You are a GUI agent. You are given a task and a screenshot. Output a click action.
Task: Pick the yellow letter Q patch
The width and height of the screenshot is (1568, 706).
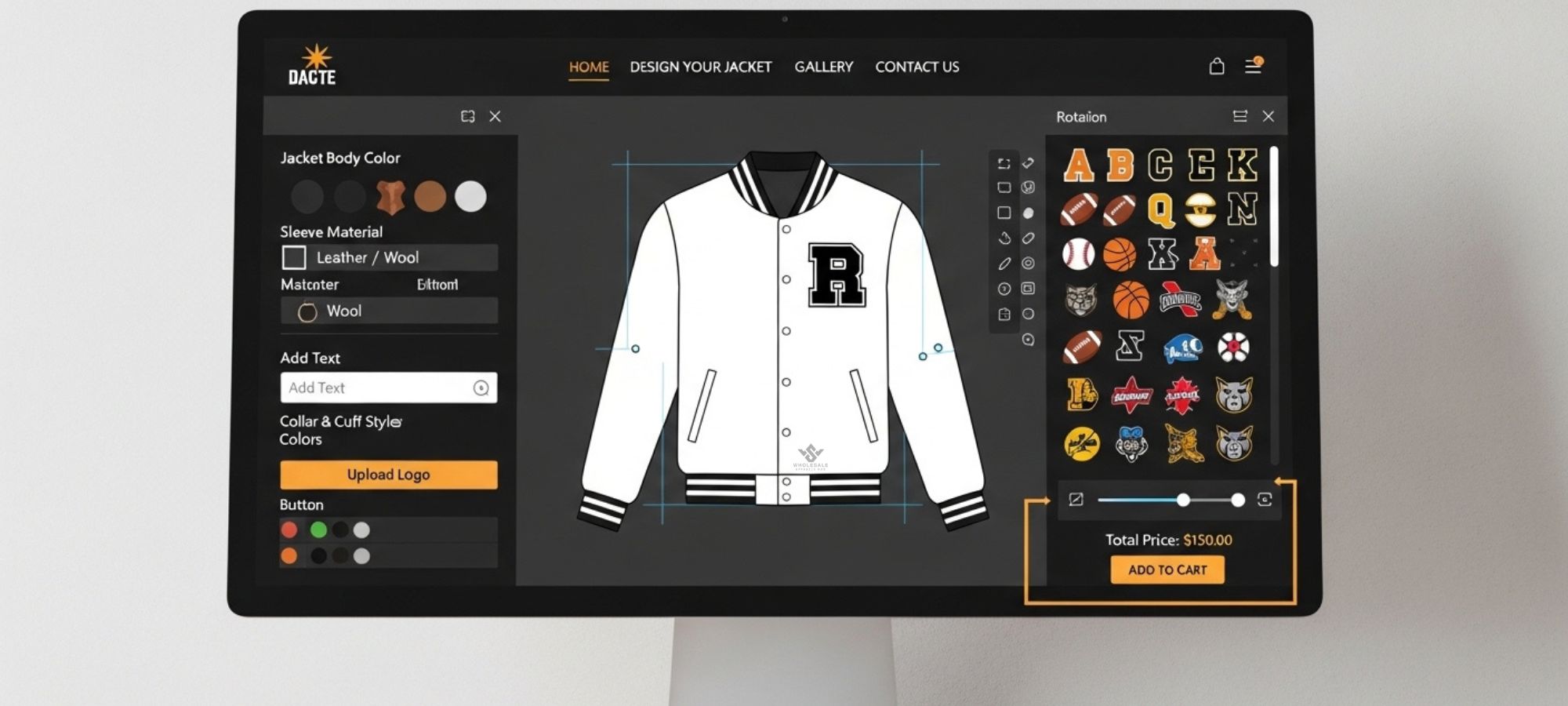pyautogui.click(x=1160, y=209)
